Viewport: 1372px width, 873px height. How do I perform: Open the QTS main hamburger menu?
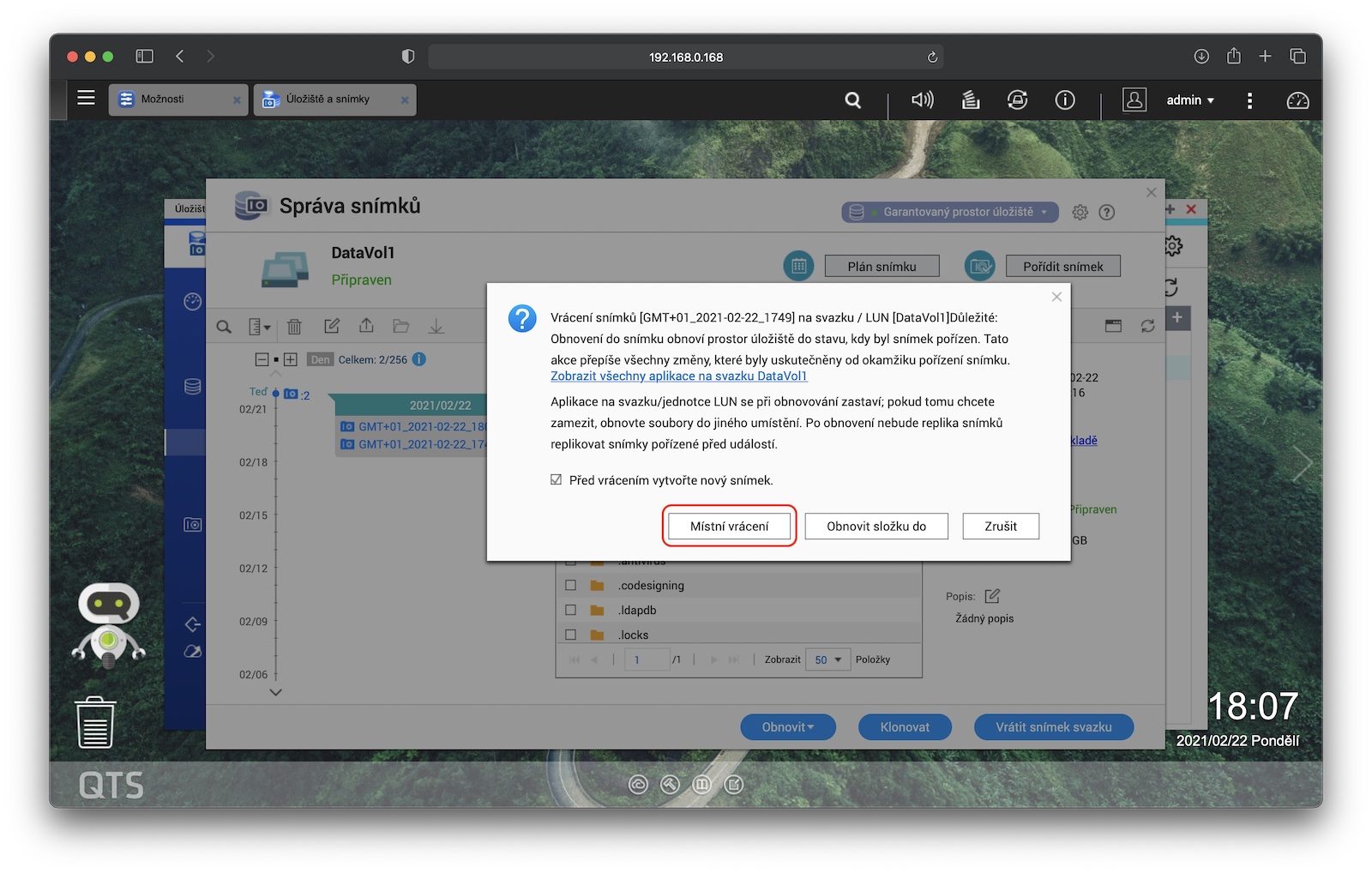(x=86, y=98)
